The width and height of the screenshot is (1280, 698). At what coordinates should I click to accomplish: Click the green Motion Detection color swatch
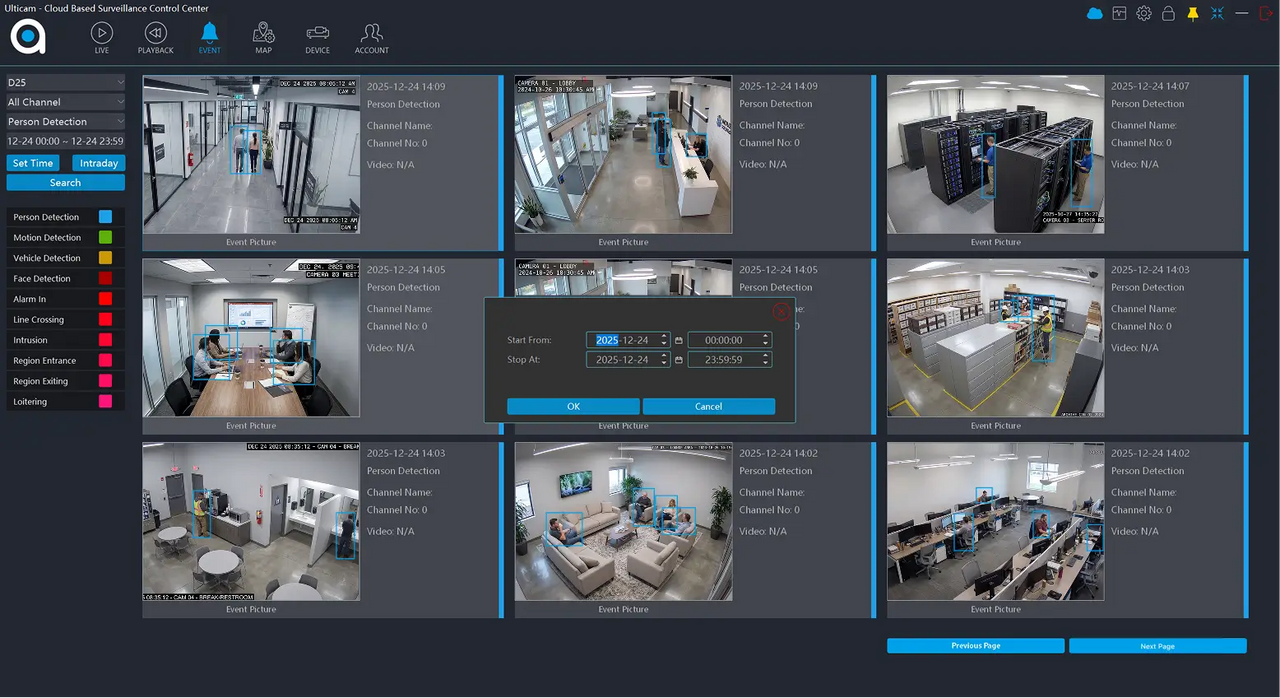105,237
